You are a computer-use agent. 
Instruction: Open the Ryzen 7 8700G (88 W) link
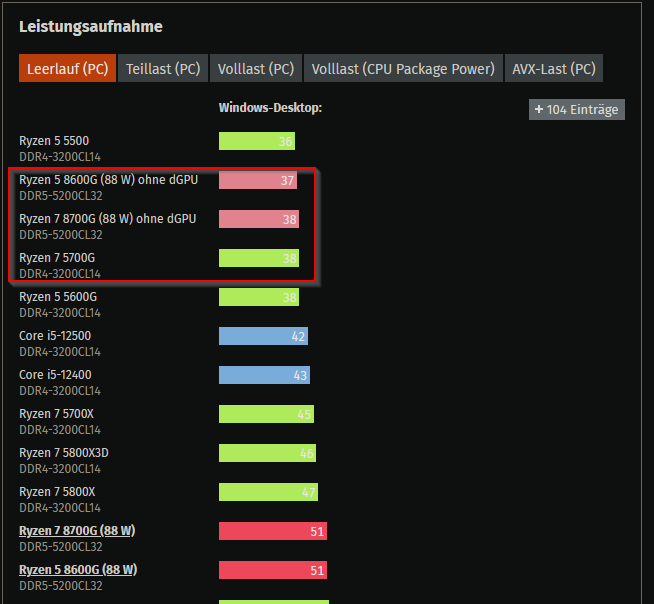click(77, 531)
